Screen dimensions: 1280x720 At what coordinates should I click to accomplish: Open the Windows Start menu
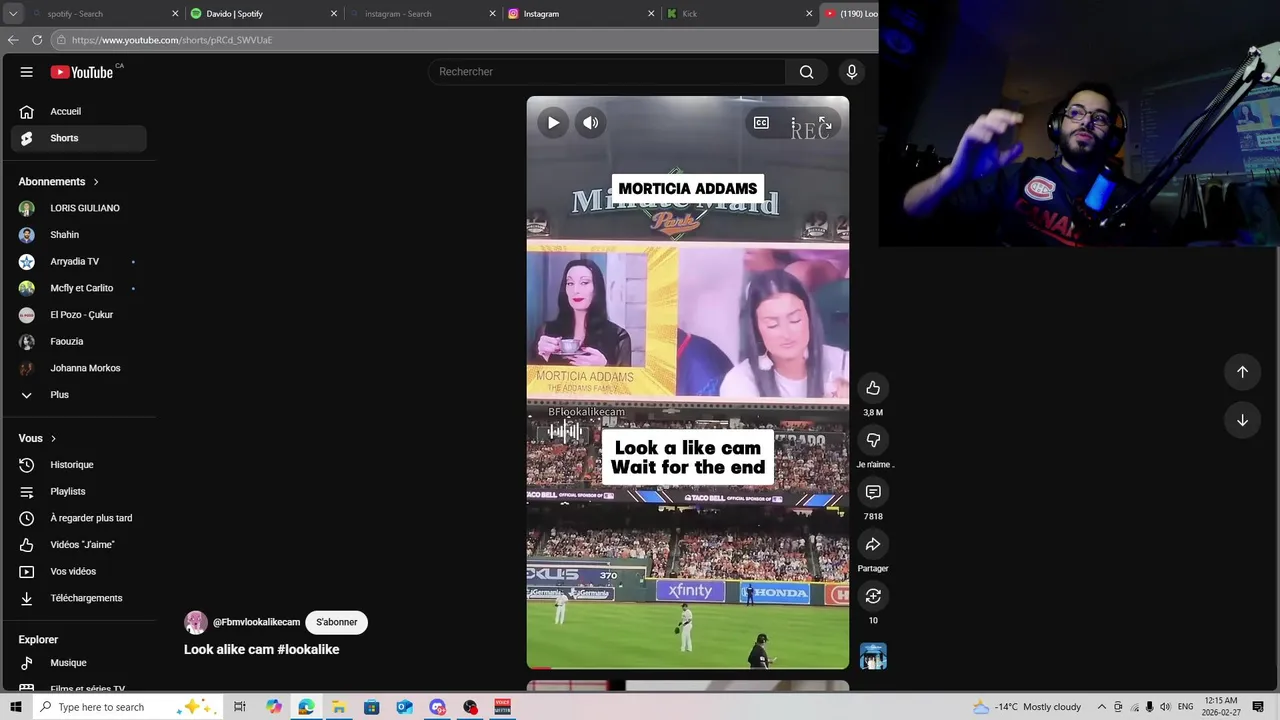point(15,707)
